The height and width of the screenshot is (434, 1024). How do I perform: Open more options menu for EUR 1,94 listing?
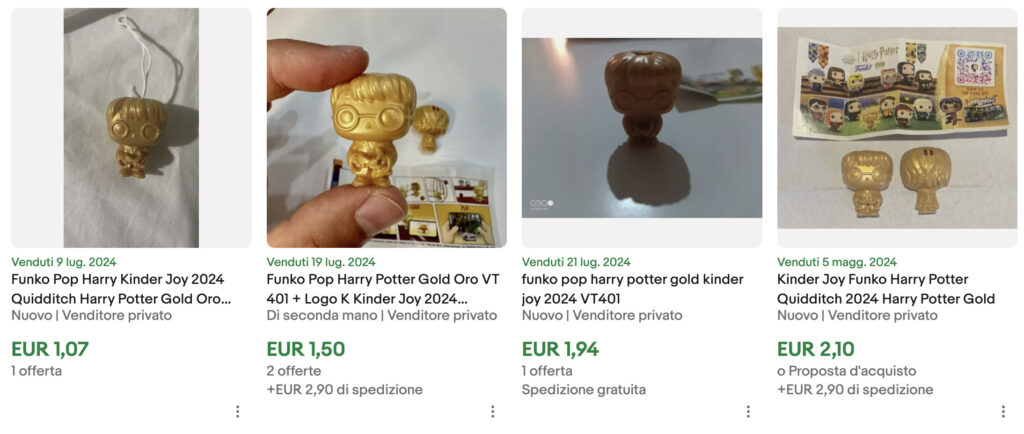click(x=748, y=411)
